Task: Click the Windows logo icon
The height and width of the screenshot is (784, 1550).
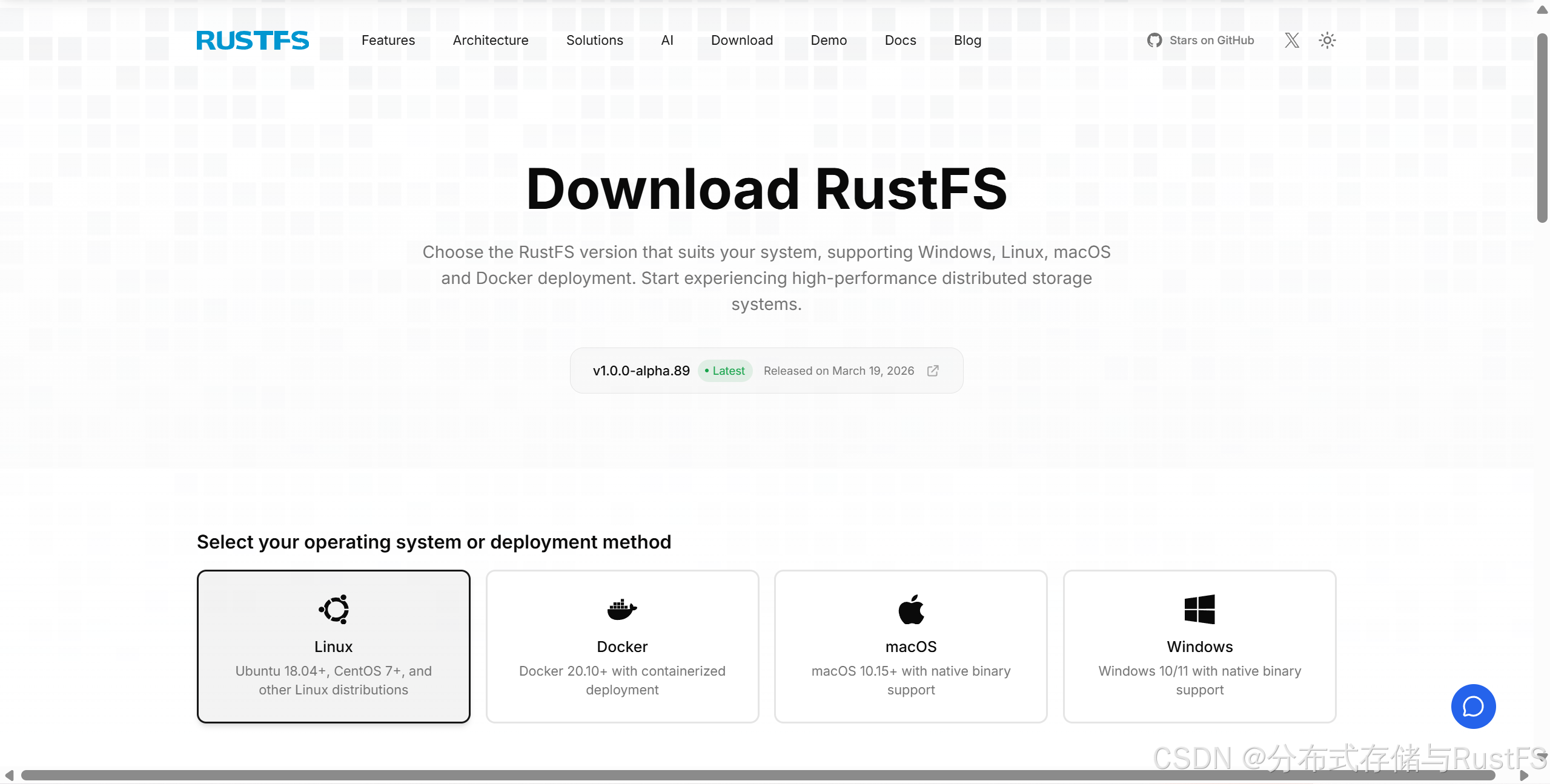Action: click(x=1199, y=609)
